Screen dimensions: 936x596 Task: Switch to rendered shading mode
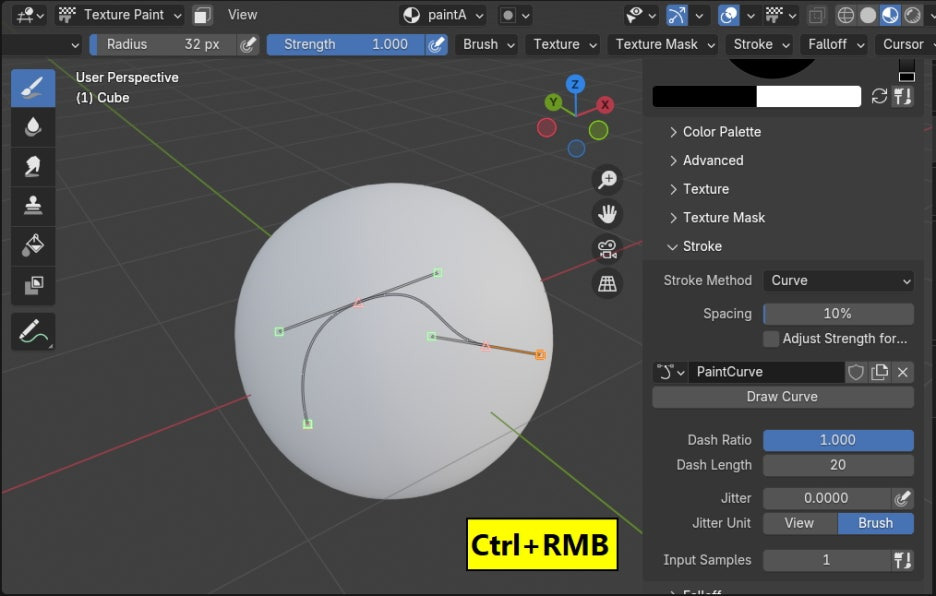912,15
